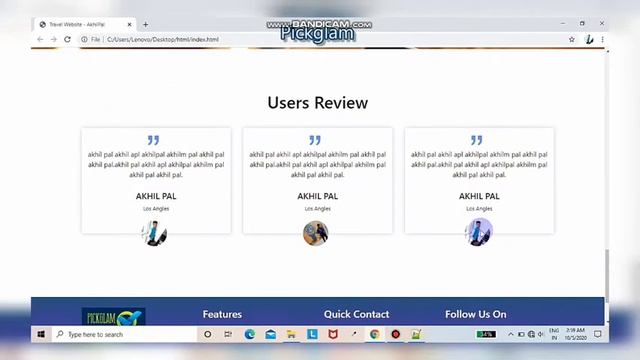Open Bandicam red record icon on taskbar
Viewport: 640px width, 360px height.
pyautogui.click(x=395, y=334)
